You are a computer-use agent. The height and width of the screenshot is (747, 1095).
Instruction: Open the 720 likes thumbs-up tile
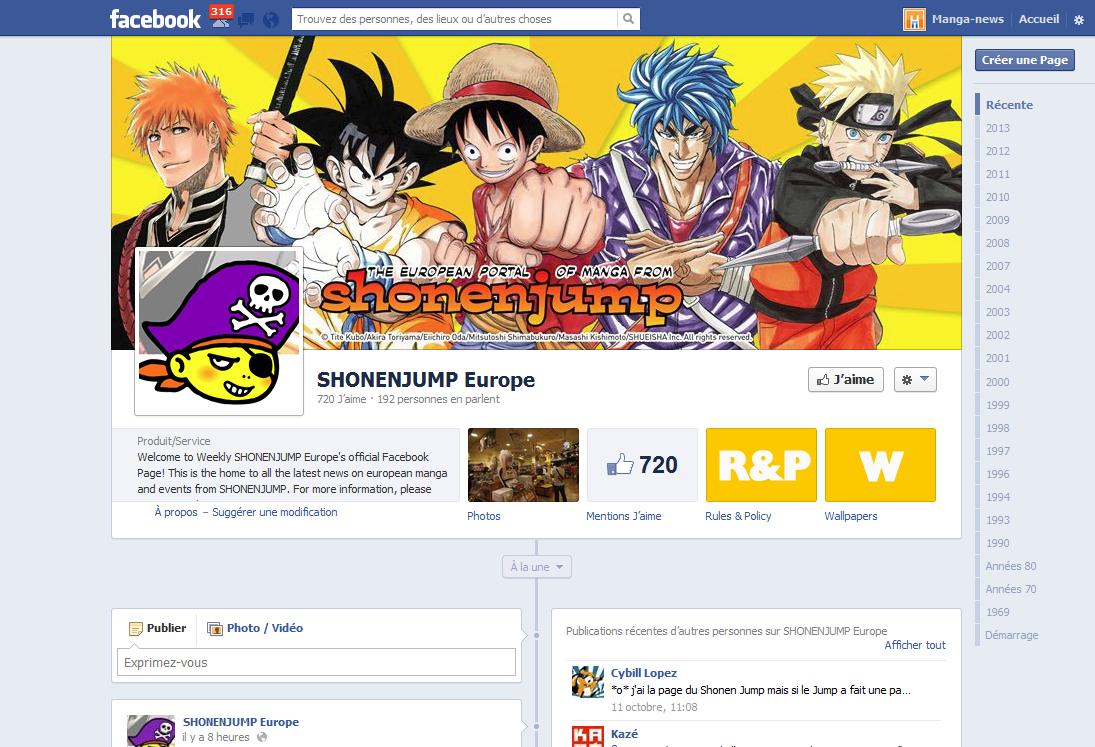[642, 465]
